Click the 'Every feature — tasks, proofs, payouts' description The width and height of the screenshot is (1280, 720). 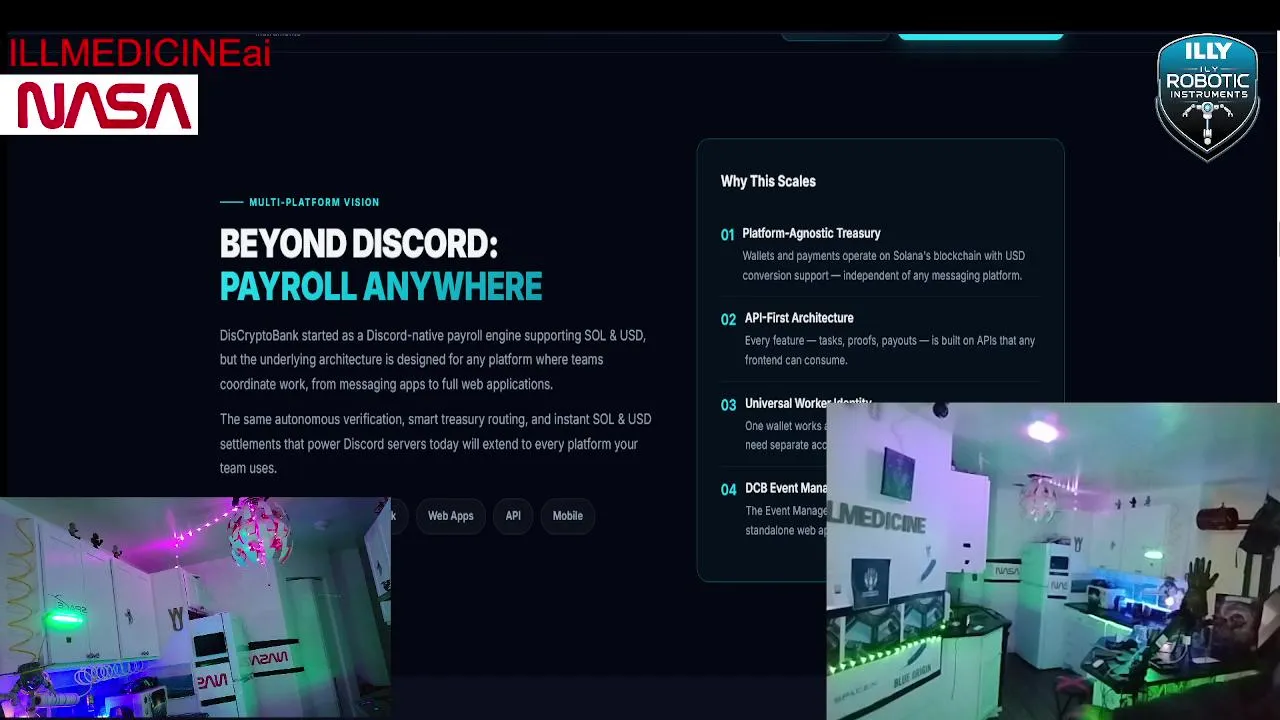tap(890, 350)
